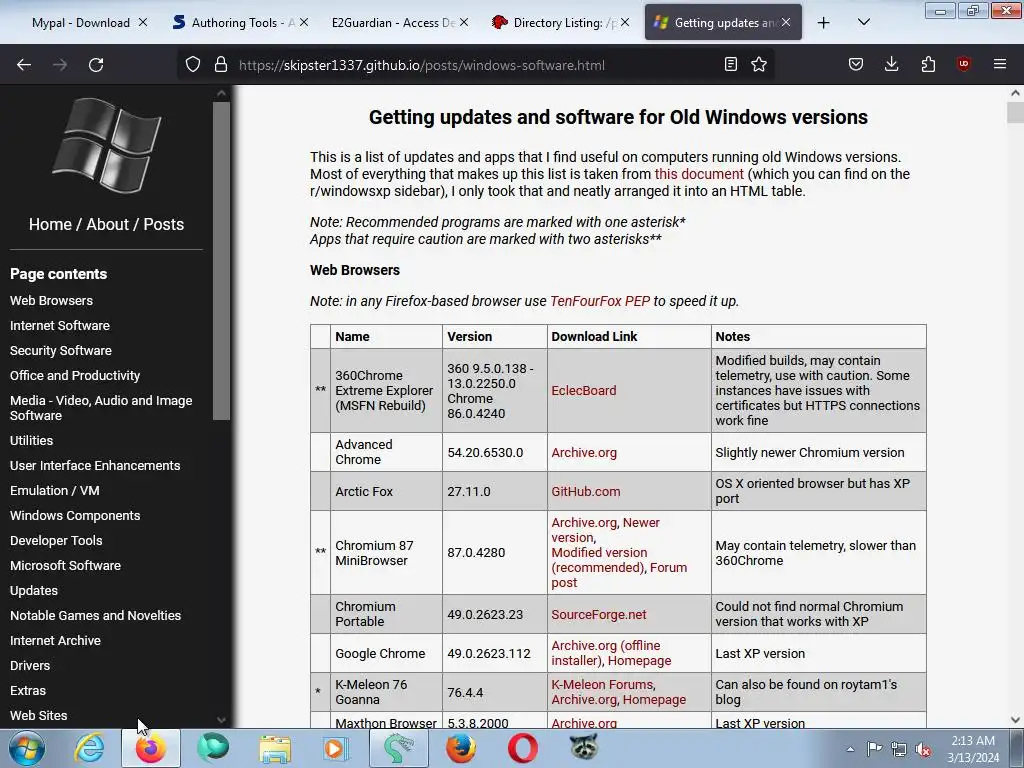View site security padlock info
Screen dimensions: 1024x768
(221, 64)
